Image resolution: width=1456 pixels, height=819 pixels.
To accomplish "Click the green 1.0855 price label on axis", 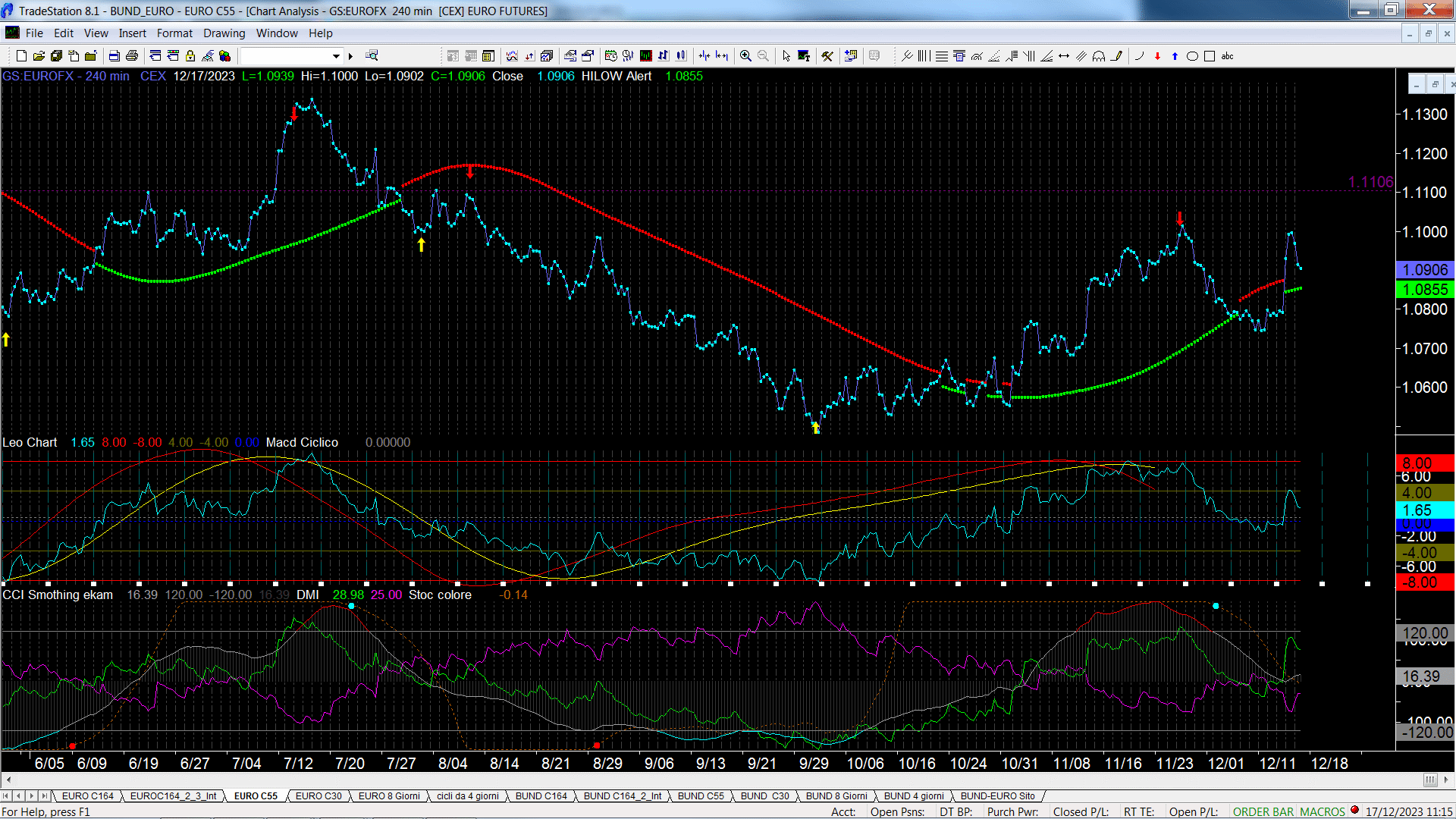I will pyautogui.click(x=1425, y=290).
